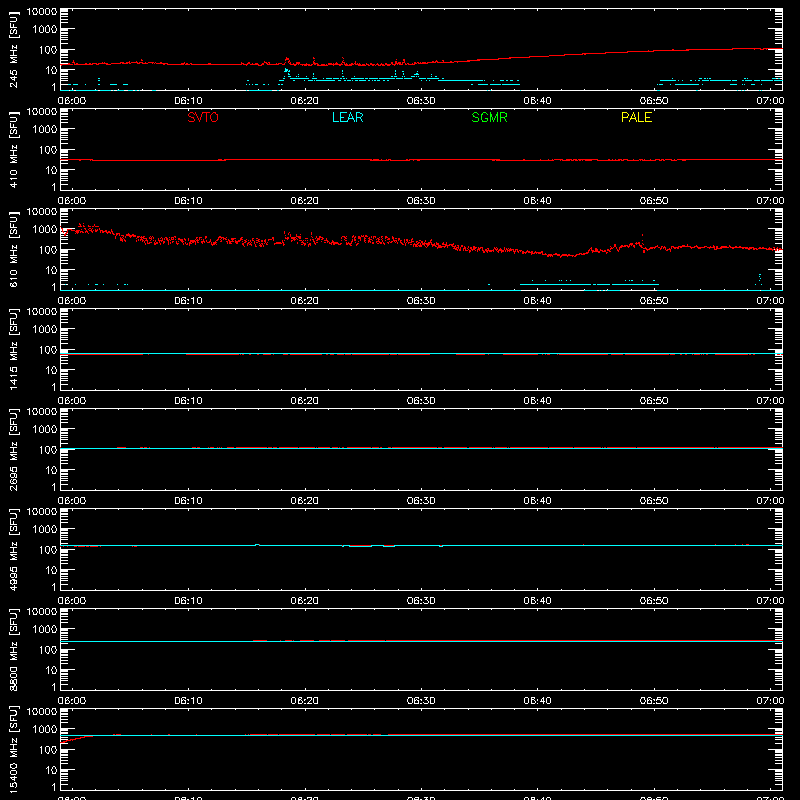Select the 410 MHz [SFU] axis label
The height and width of the screenshot is (800, 800).
(13, 149)
